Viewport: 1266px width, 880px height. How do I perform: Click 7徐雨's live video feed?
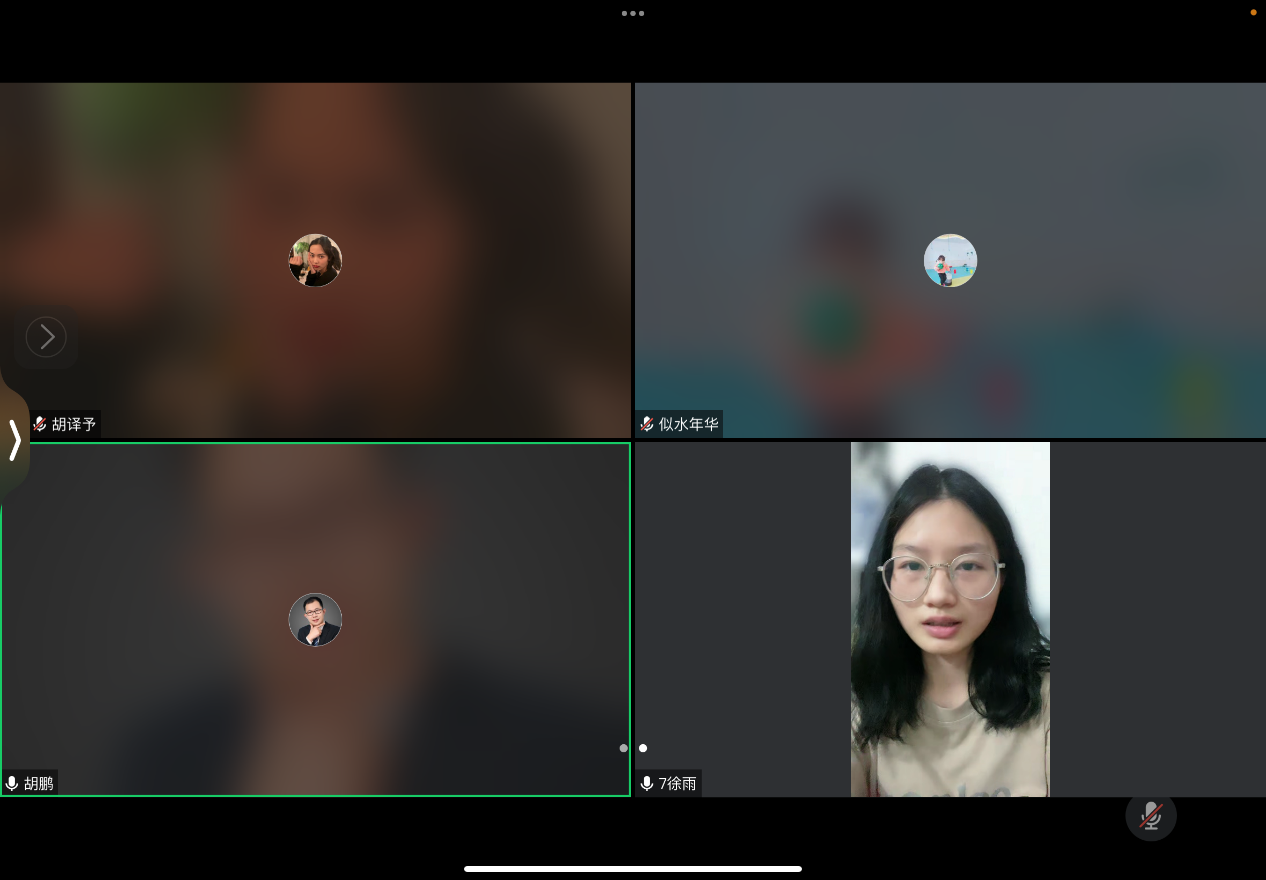tap(950, 619)
